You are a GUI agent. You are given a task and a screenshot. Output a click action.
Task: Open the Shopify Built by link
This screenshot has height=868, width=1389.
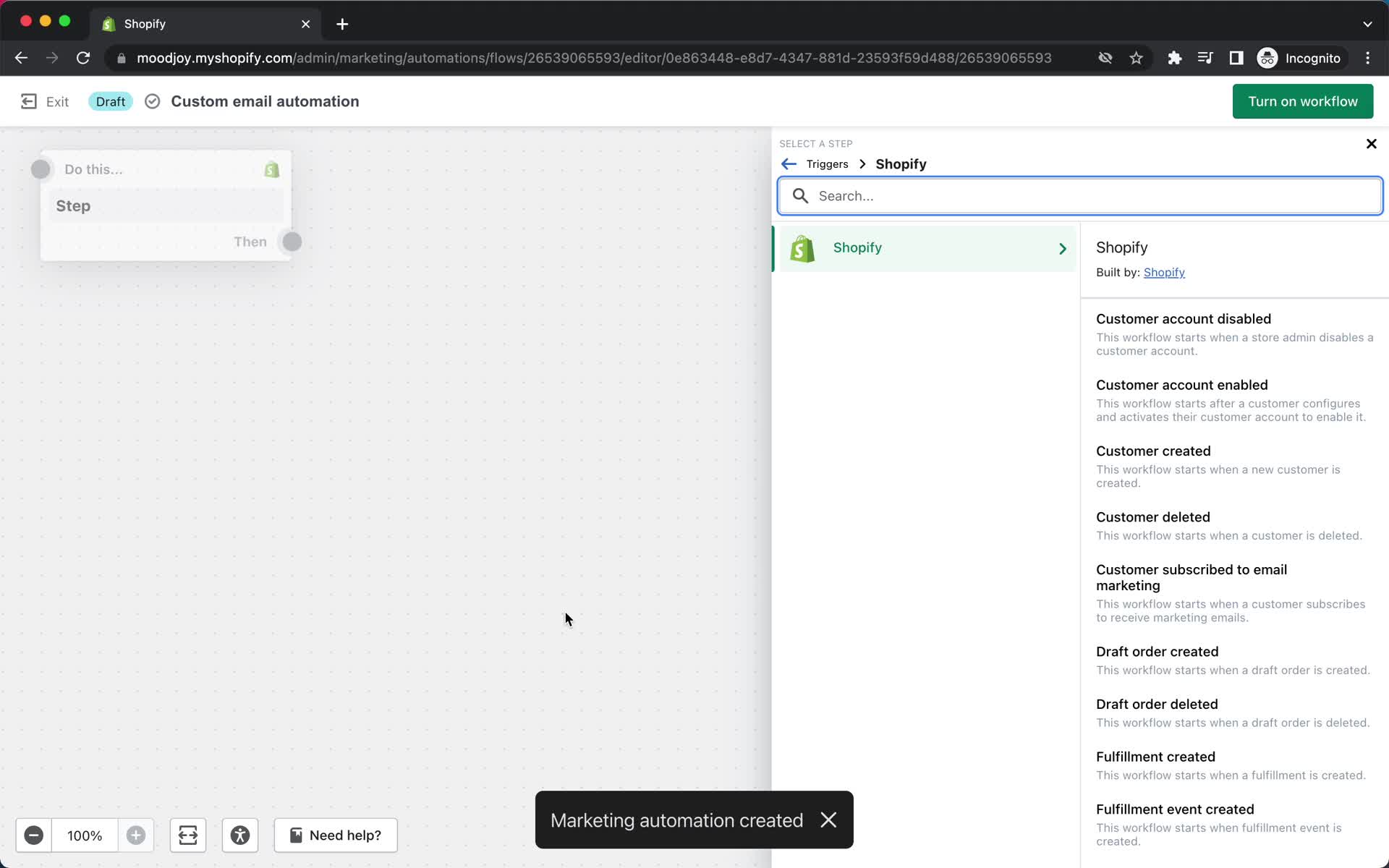pyautogui.click(x=1163, y=272)
